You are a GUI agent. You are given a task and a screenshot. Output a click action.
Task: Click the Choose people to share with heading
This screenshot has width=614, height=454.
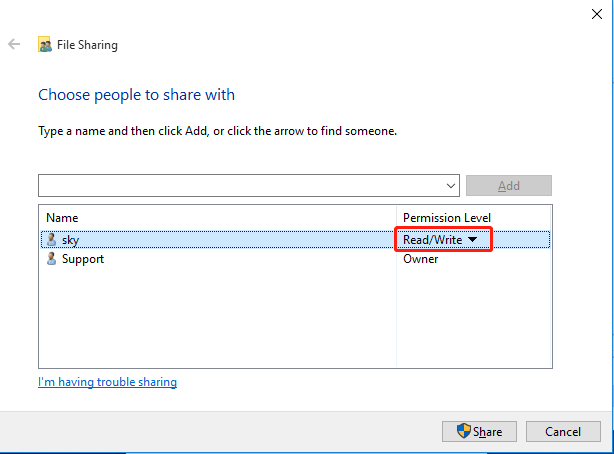136,95
